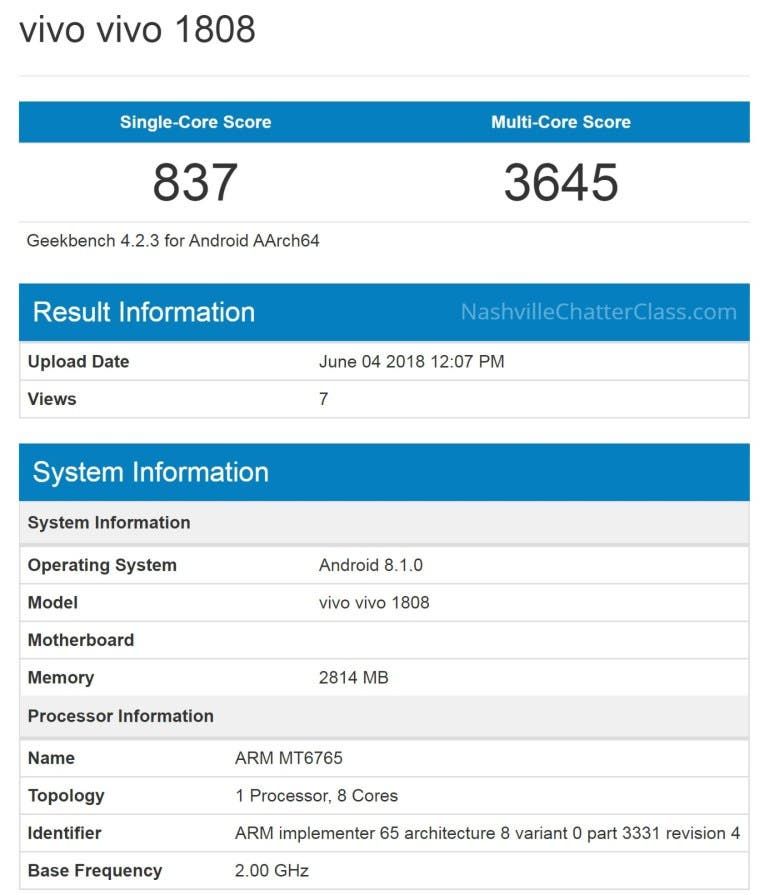Select the Single-Core Score header
This screenshot has width=768, height=895.
[196, 122]
